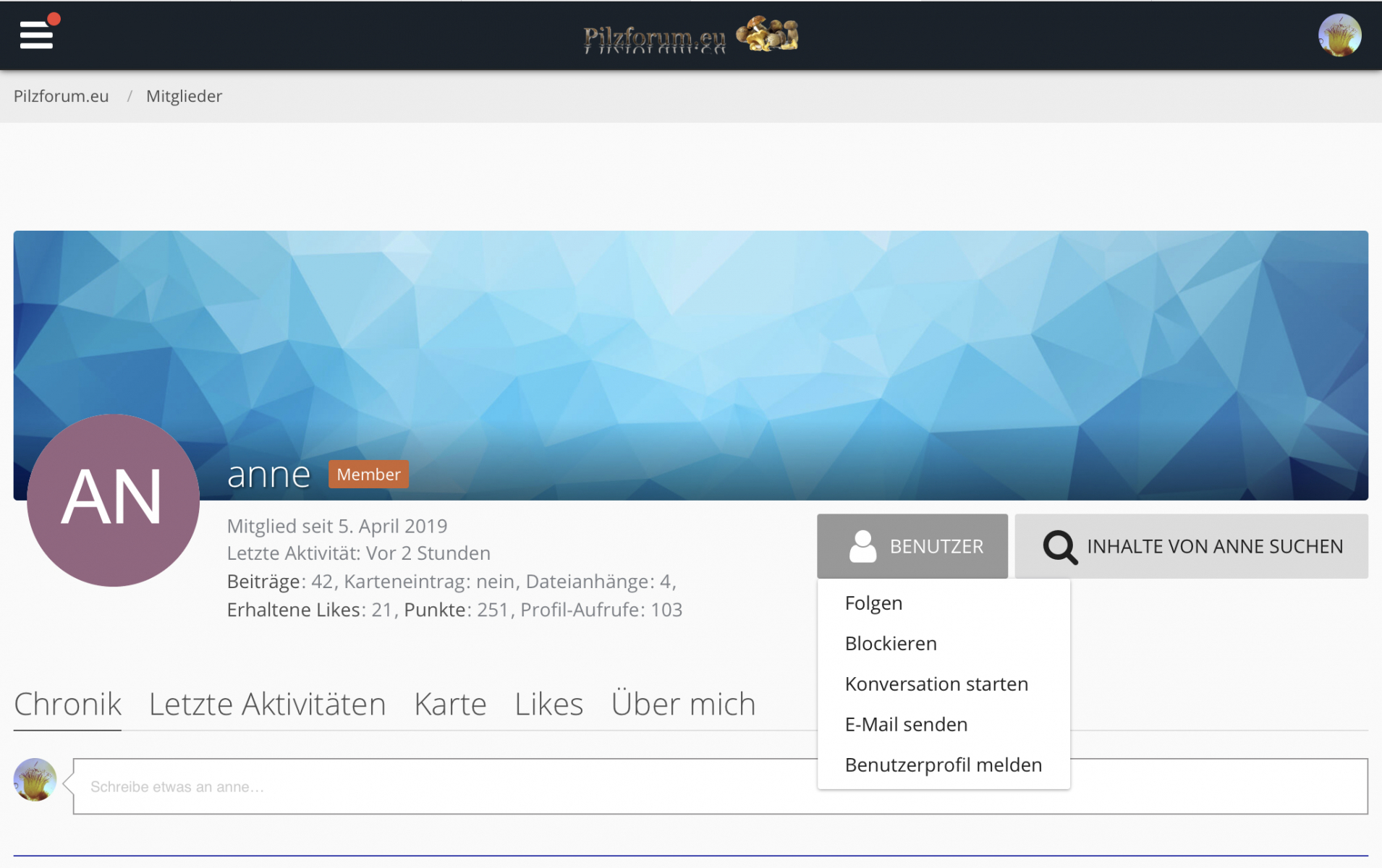
Task: Click the Pilzforum.eu logo
Action: tap(690, 36)
